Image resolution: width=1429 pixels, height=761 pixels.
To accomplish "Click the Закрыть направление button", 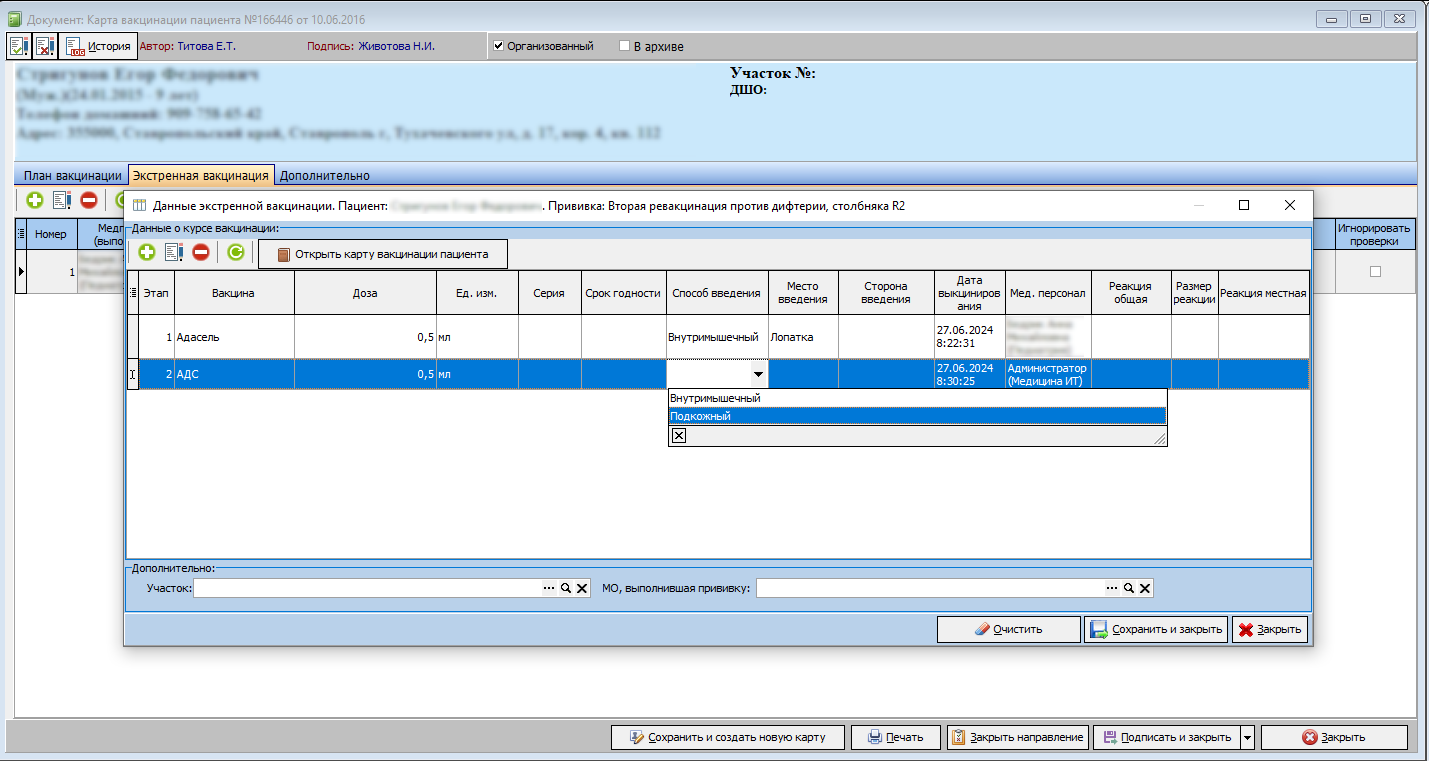I will point(1017,737).
